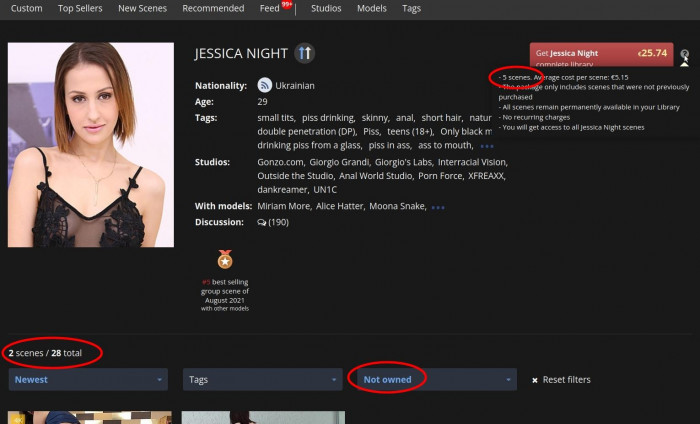This screenshot has height=424, width=700.
Task: Expand the ellipsis after With models names
Action: (438, 207)
